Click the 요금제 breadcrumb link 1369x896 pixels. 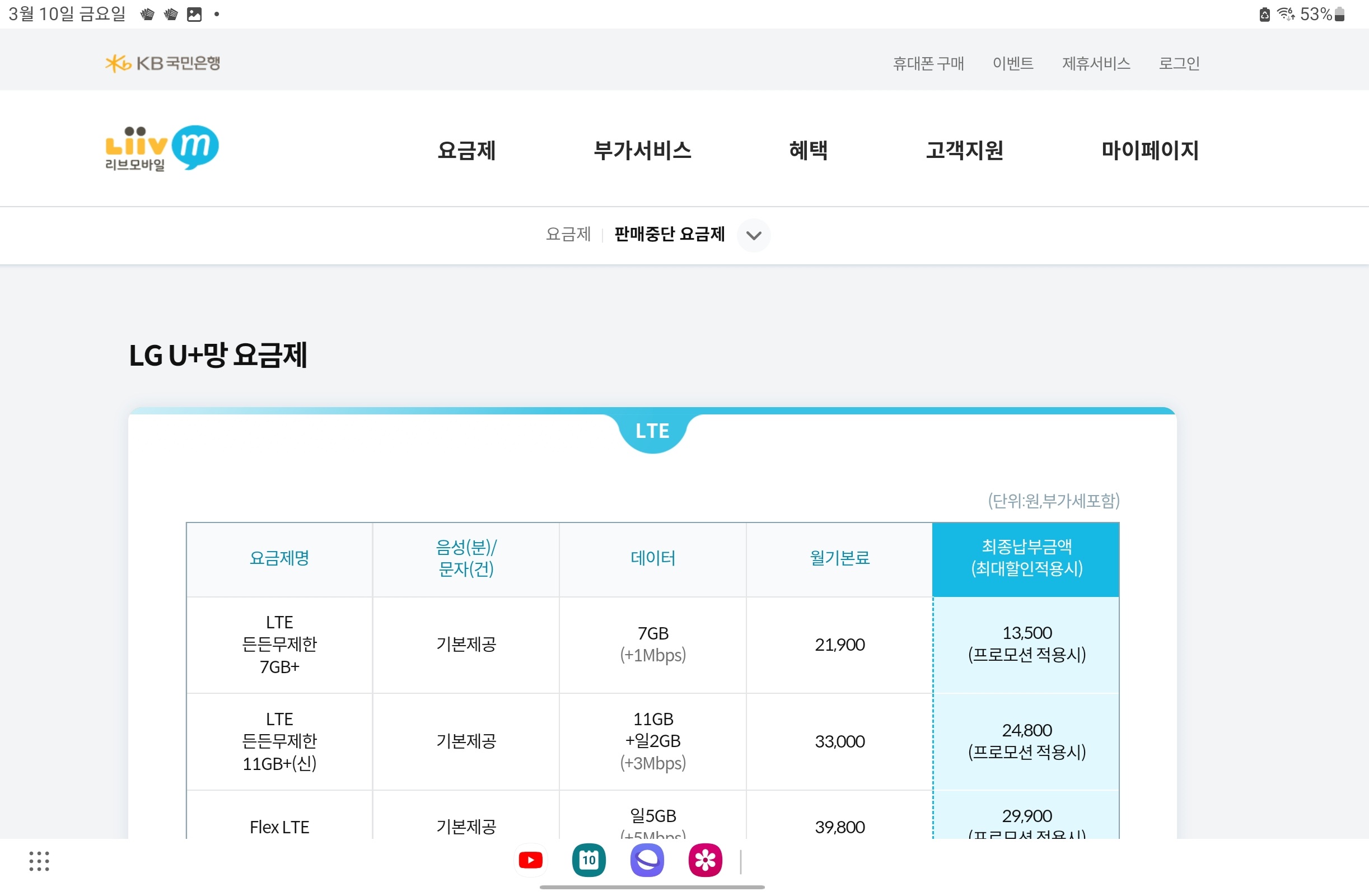[x=568, y=234]
